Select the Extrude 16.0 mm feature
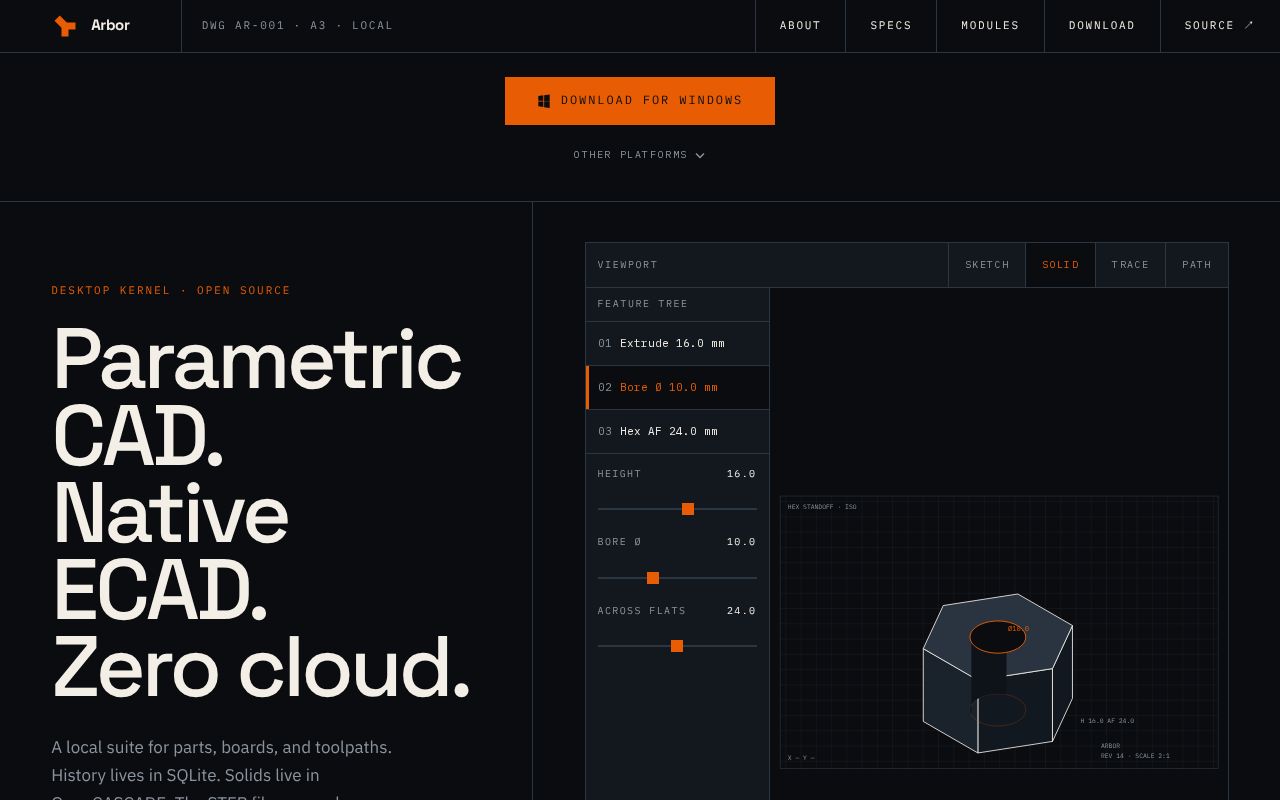Image resolution: width=1280 pixels, height=800 pixels. (x=678, y=344)
